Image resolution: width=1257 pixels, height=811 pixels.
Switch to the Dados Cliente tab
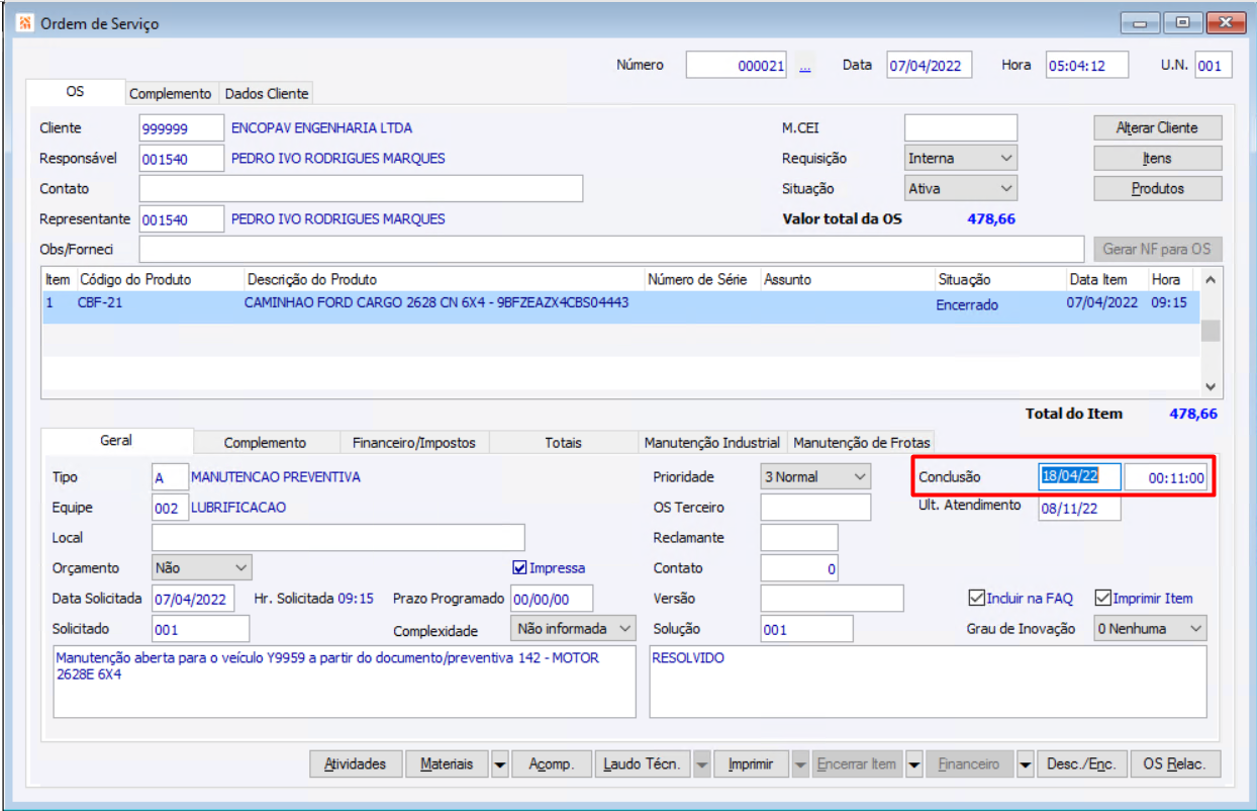[x=266, y=93]
